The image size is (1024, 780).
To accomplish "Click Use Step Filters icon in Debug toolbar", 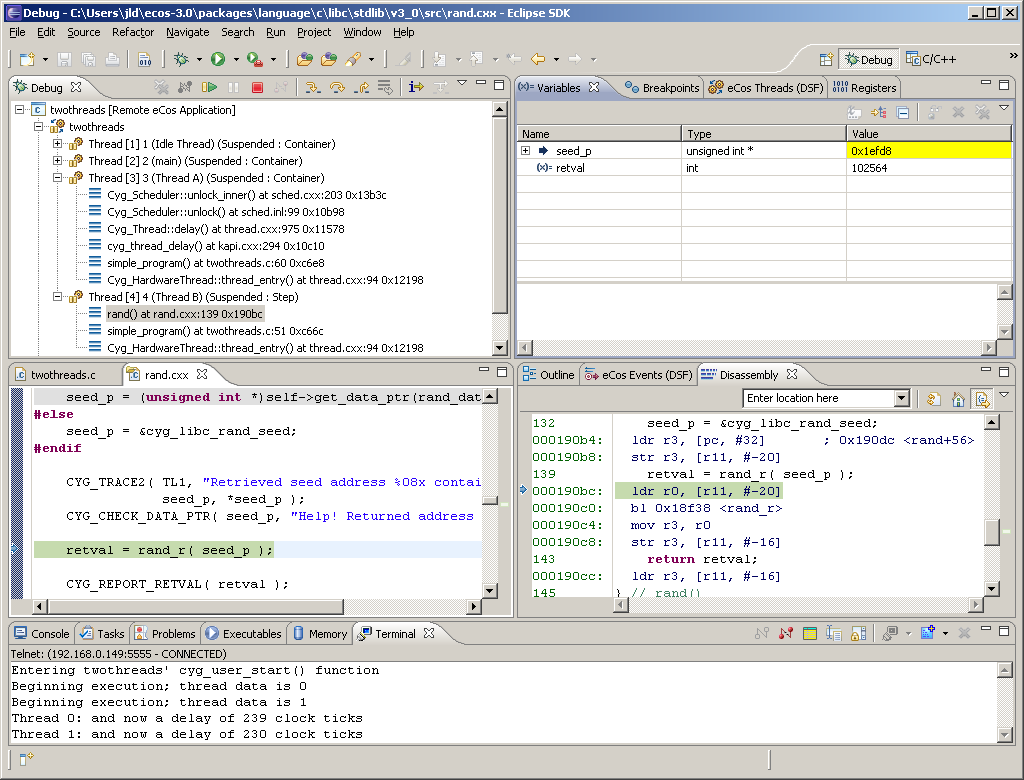I will pos(441,87).
